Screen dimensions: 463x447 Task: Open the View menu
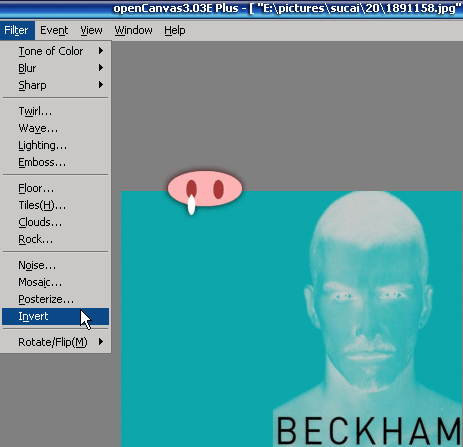(91, 30)
